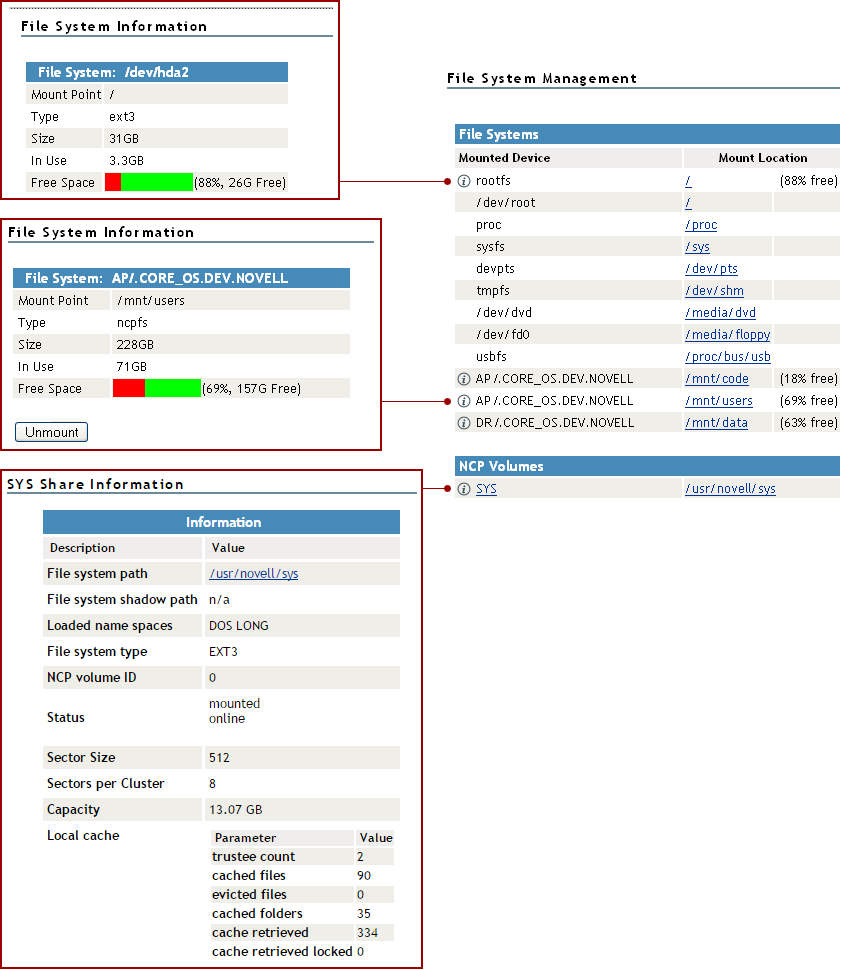
Task: Open the /sys mount location link
Action: [x=697, y=247]
